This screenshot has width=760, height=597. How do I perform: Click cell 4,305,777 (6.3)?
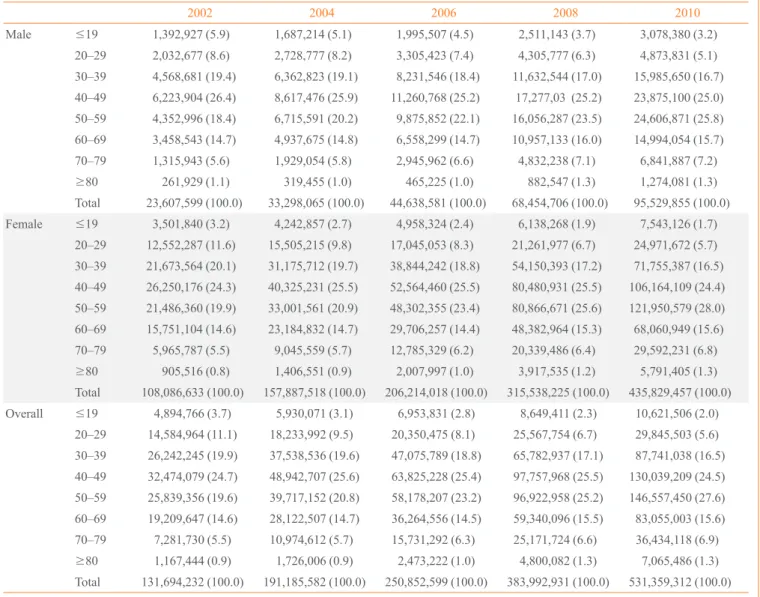(x=557, y=55)
